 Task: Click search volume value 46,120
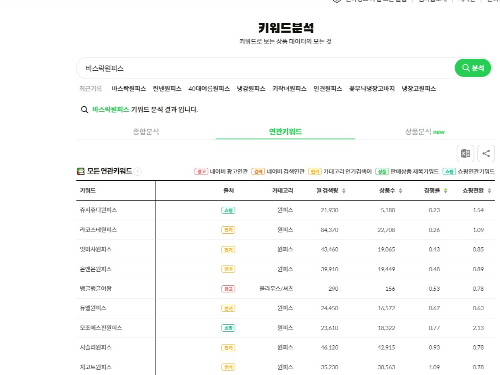329,347
